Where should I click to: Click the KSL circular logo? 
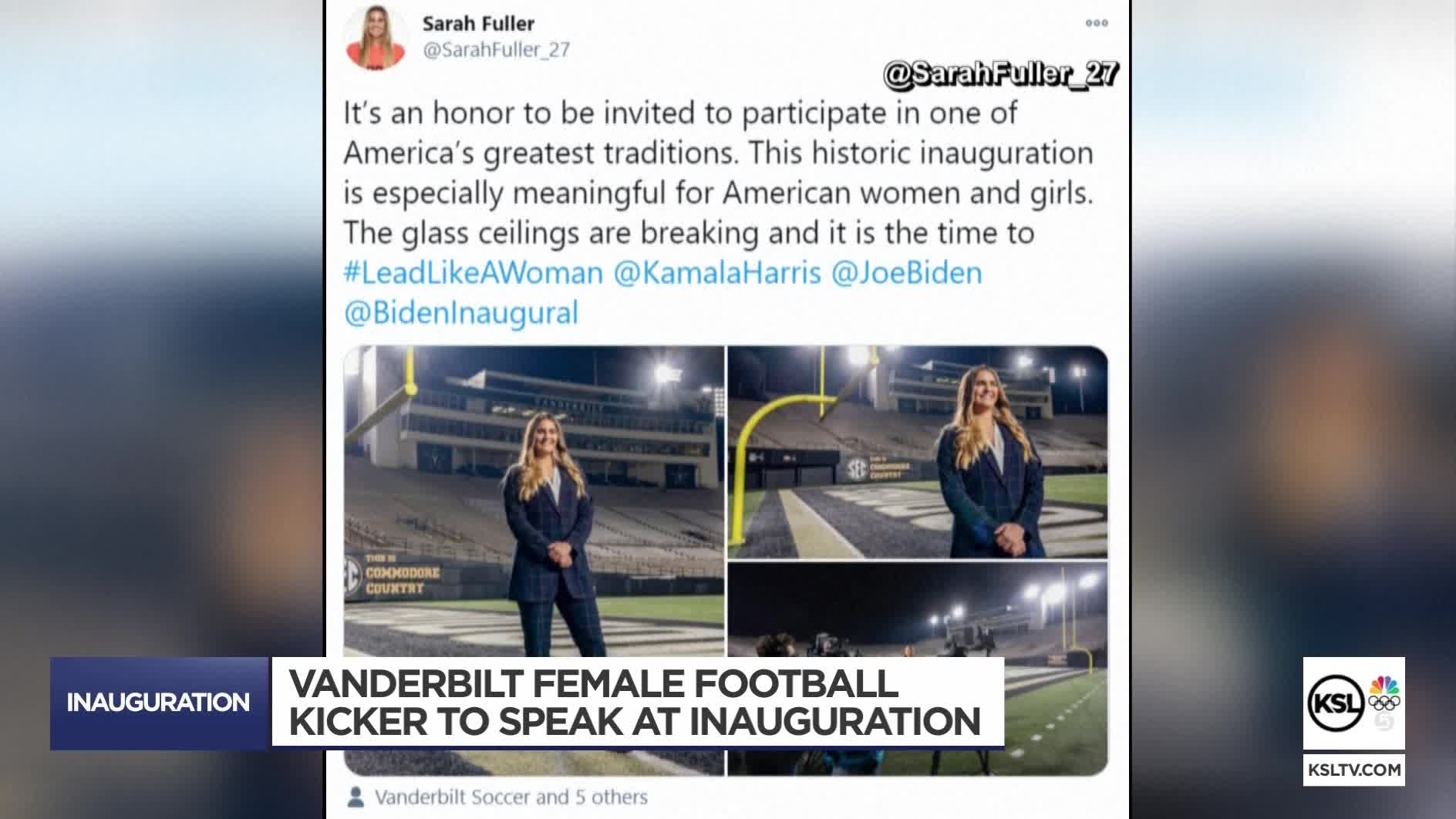coord(1336,704)
